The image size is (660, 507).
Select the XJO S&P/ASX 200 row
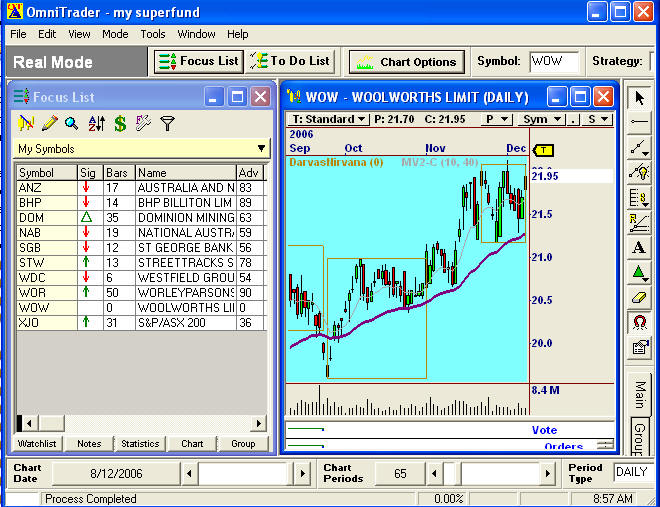pyautogui.click(x=141, y=323)
